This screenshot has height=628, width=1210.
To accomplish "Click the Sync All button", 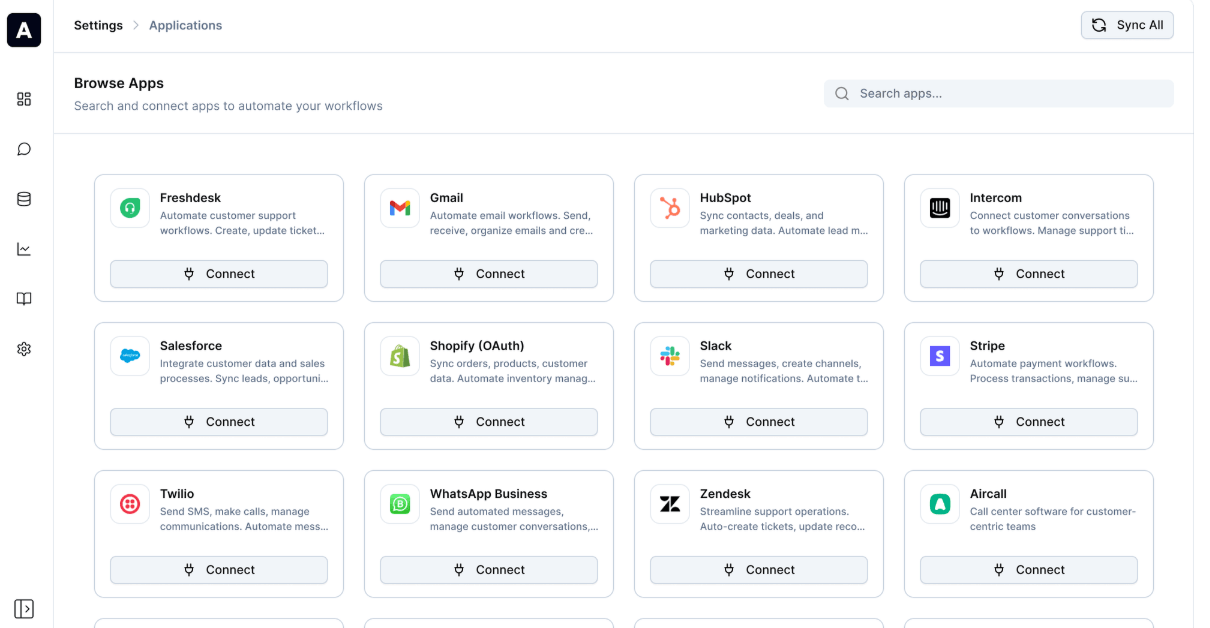I will pos(1127,25).
